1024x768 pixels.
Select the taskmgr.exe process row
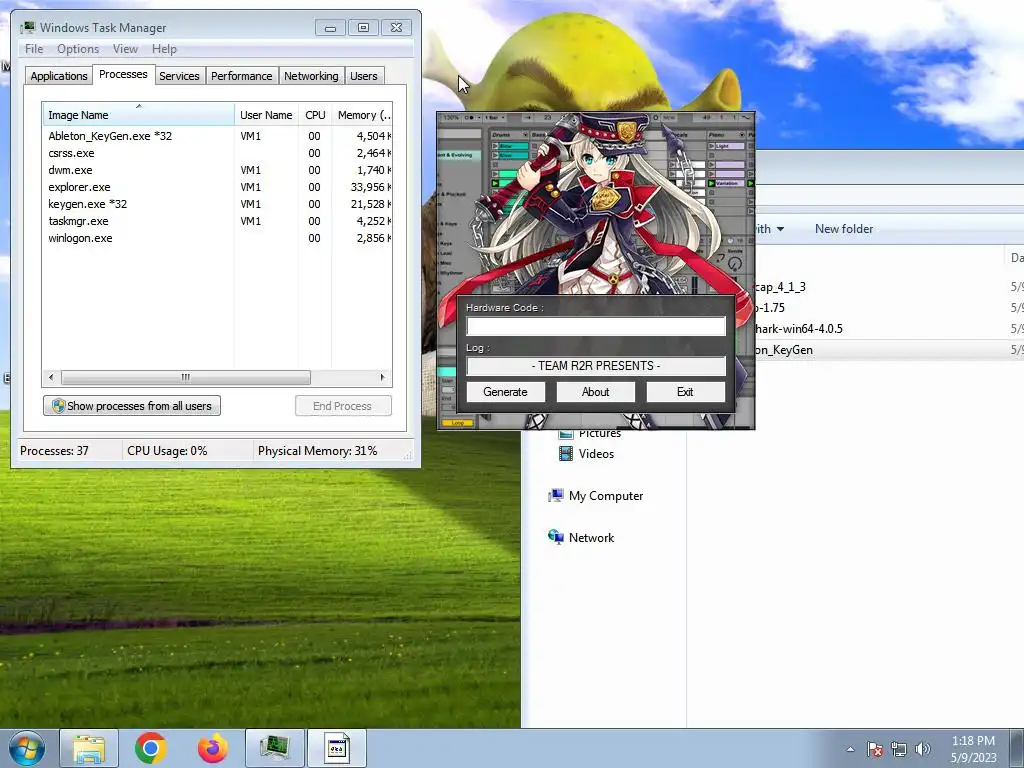point(217,221)
